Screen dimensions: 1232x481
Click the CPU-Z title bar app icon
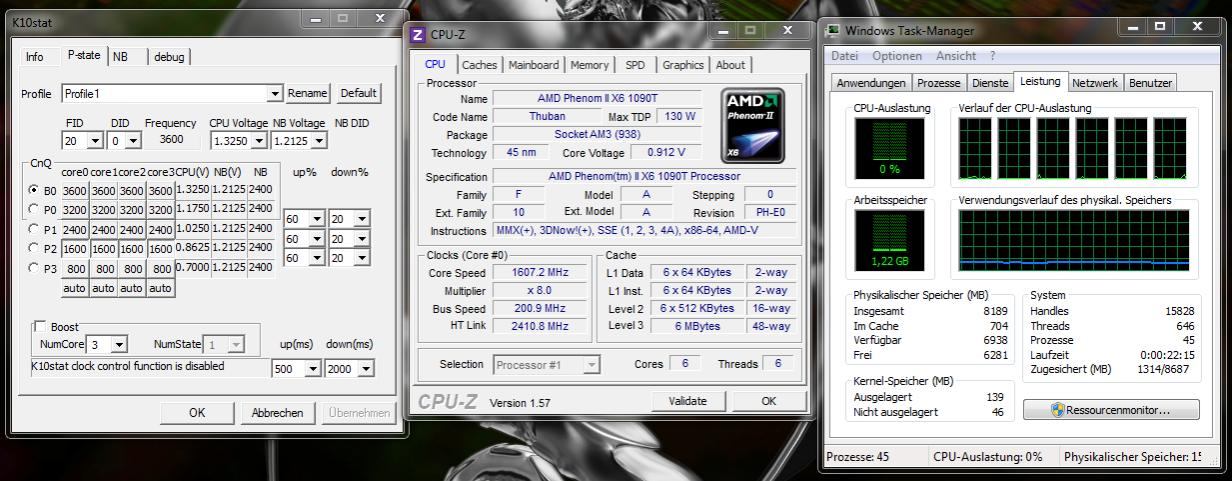(x=419, y=35)
